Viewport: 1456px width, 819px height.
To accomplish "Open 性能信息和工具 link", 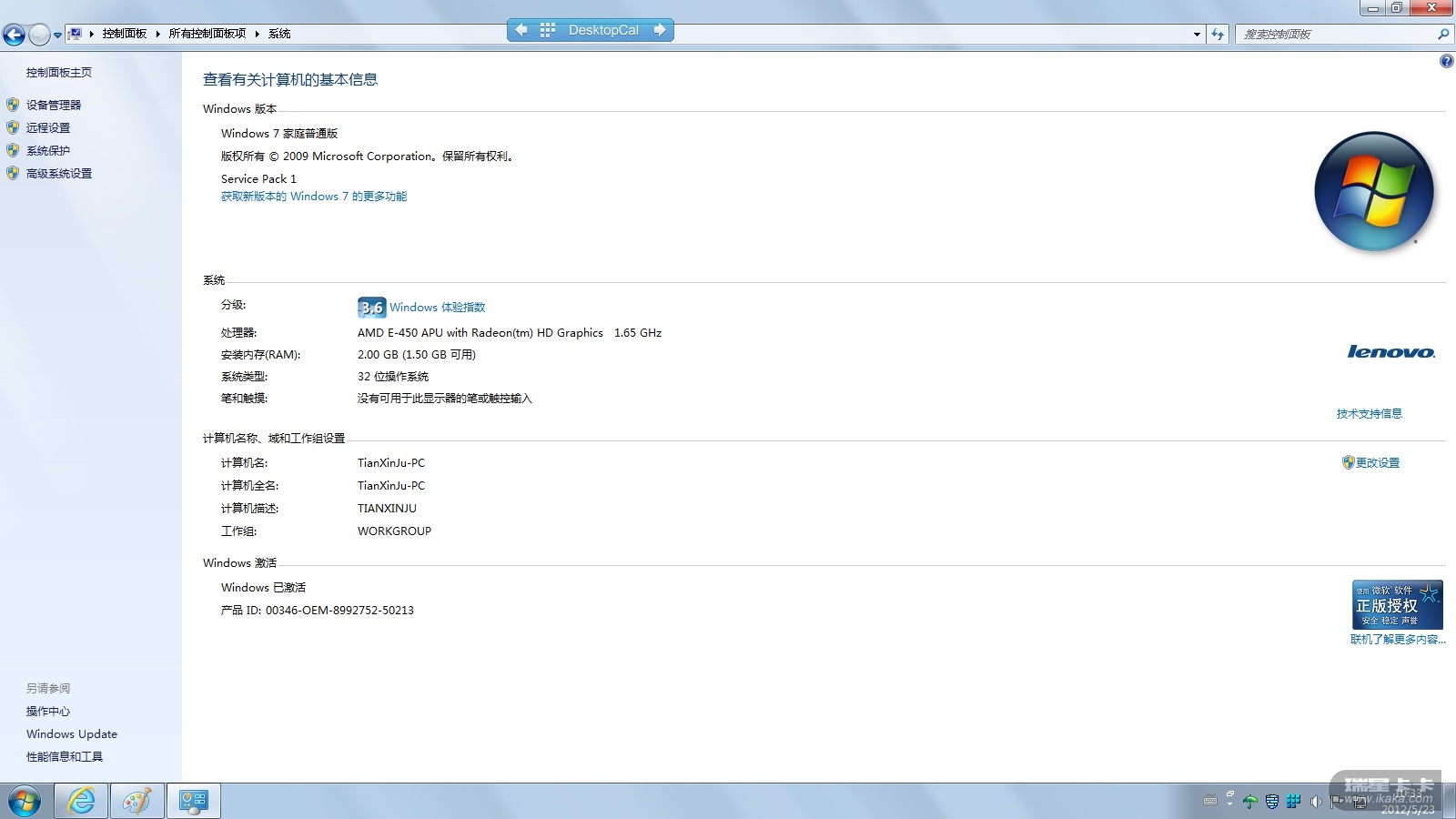I will tap(65, 757).
